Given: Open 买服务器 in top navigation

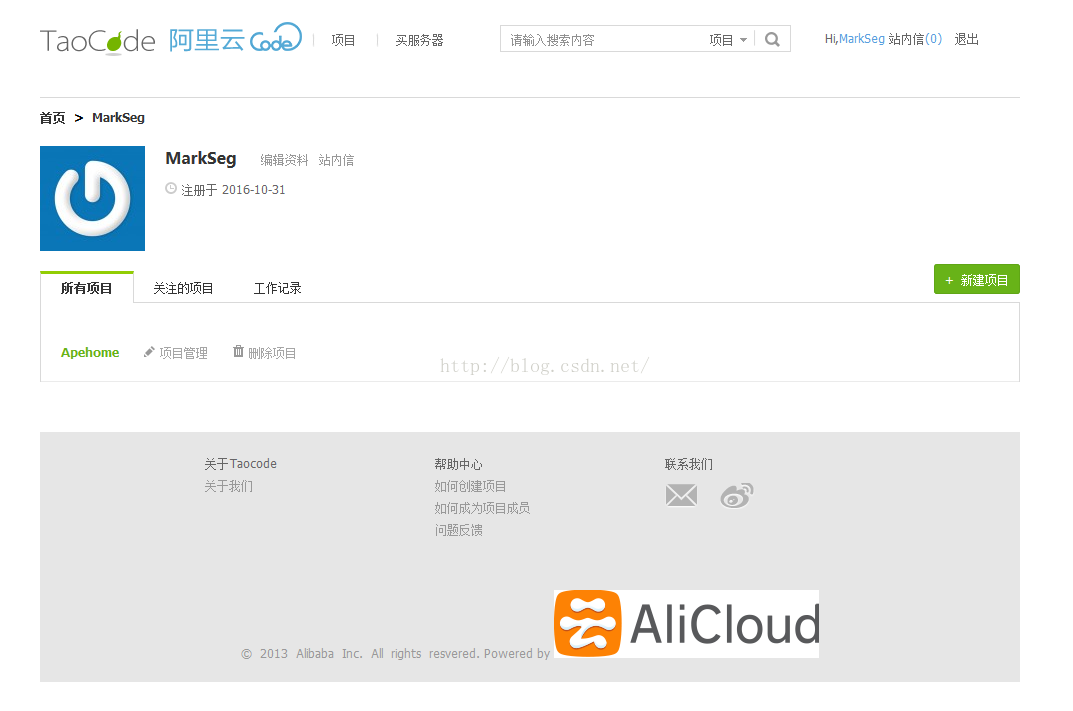Looking at the screenshot, I should [419, 40].
